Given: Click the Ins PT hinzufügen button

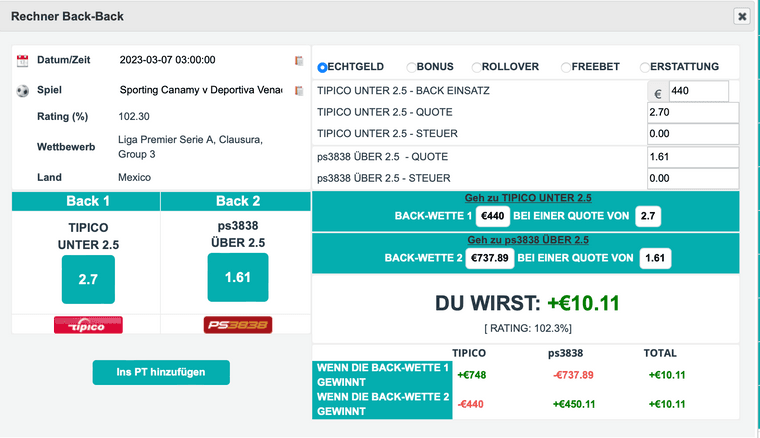Looking at the screenshot, I should click(161, 372).
